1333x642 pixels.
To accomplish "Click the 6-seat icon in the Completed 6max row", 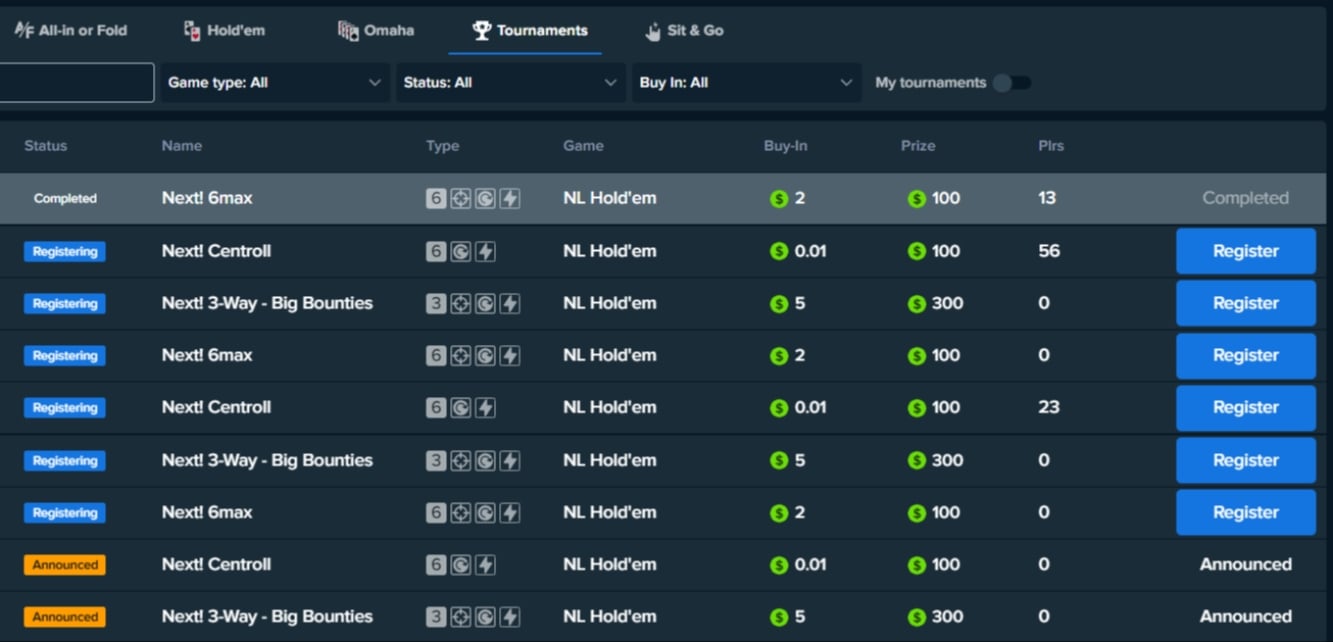I will pos(435,198).
